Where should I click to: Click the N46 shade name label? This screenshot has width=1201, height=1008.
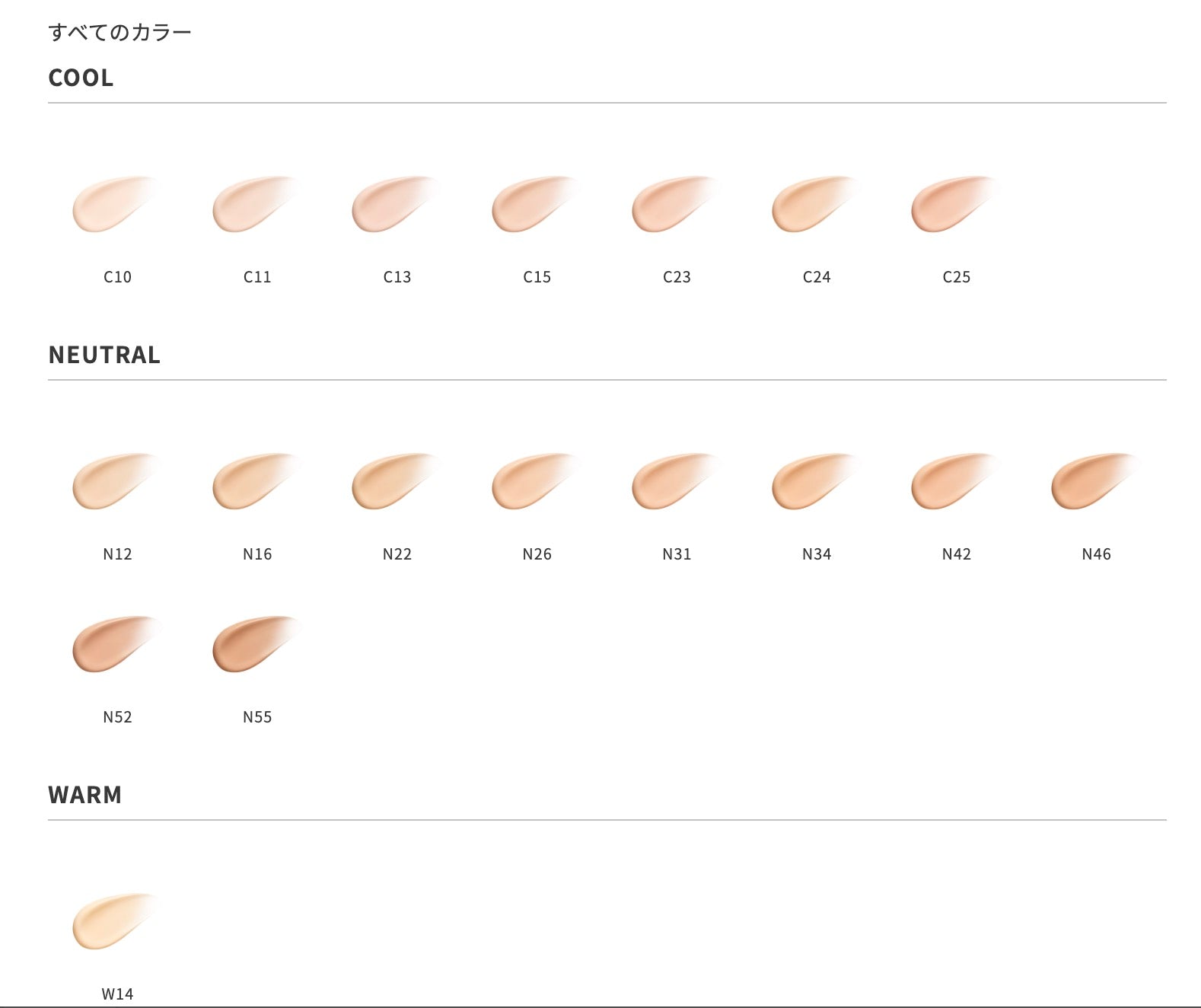(x=1096, y=554)
